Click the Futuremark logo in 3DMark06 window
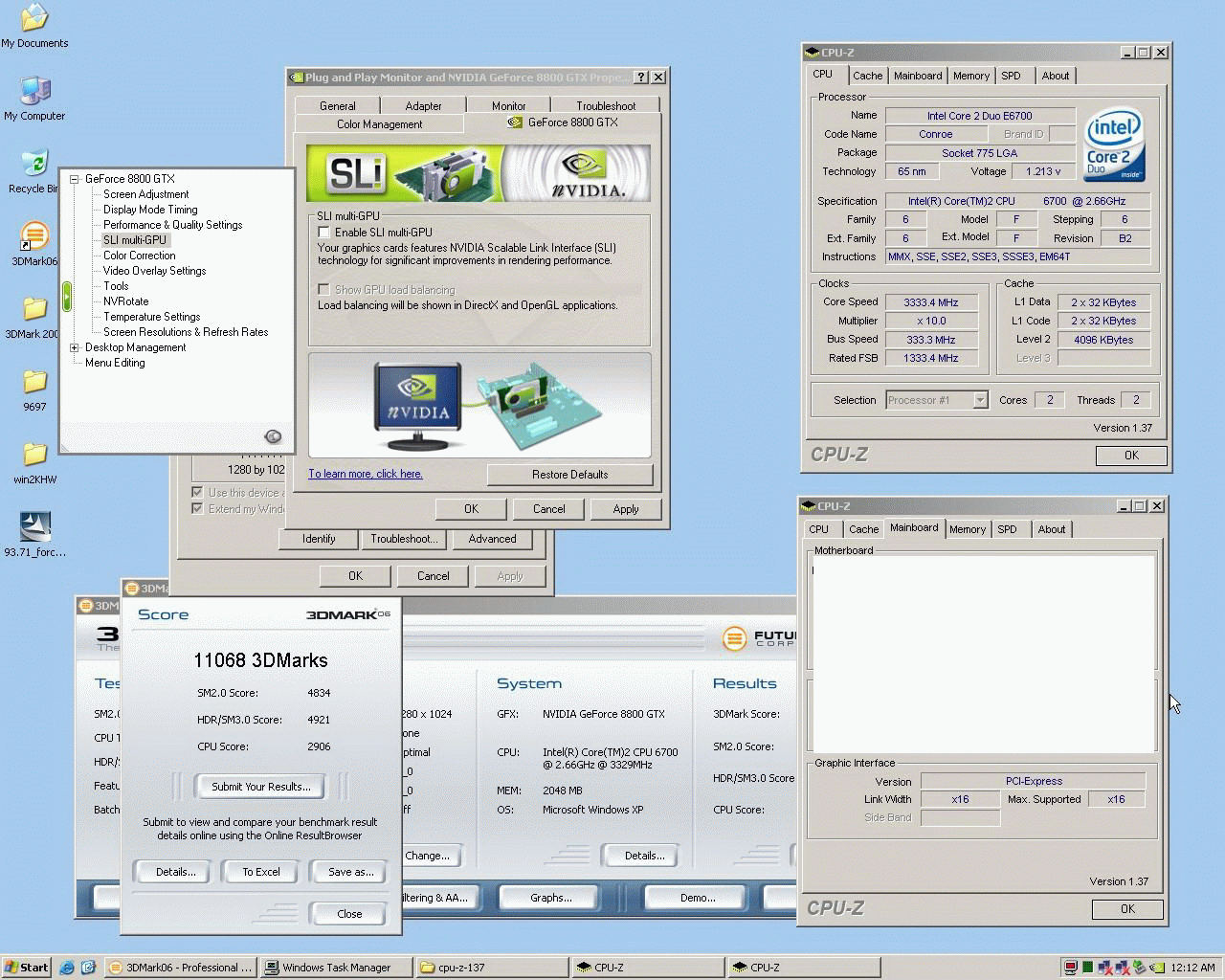Viewport: 1225px width, 980px height. pyautogui.click(x=734, y=638)
